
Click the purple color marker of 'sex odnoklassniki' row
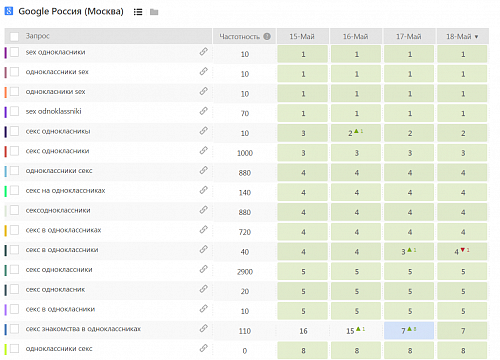(x=5, y=112)
